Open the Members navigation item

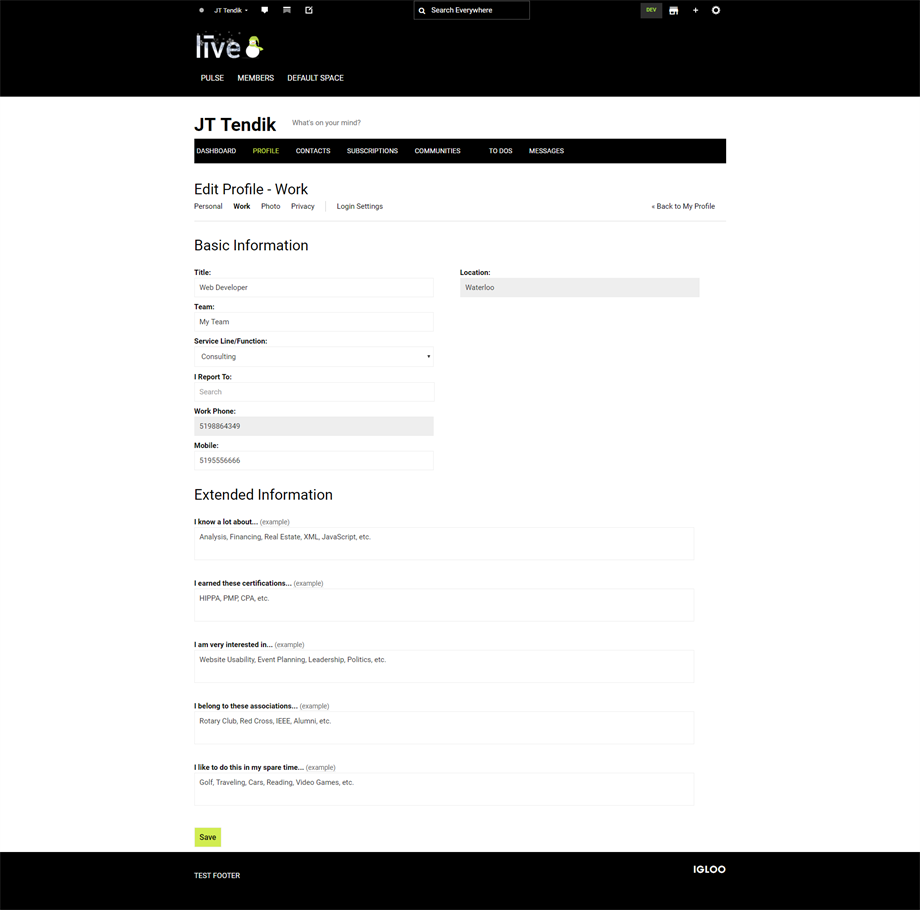coord(255,78)
